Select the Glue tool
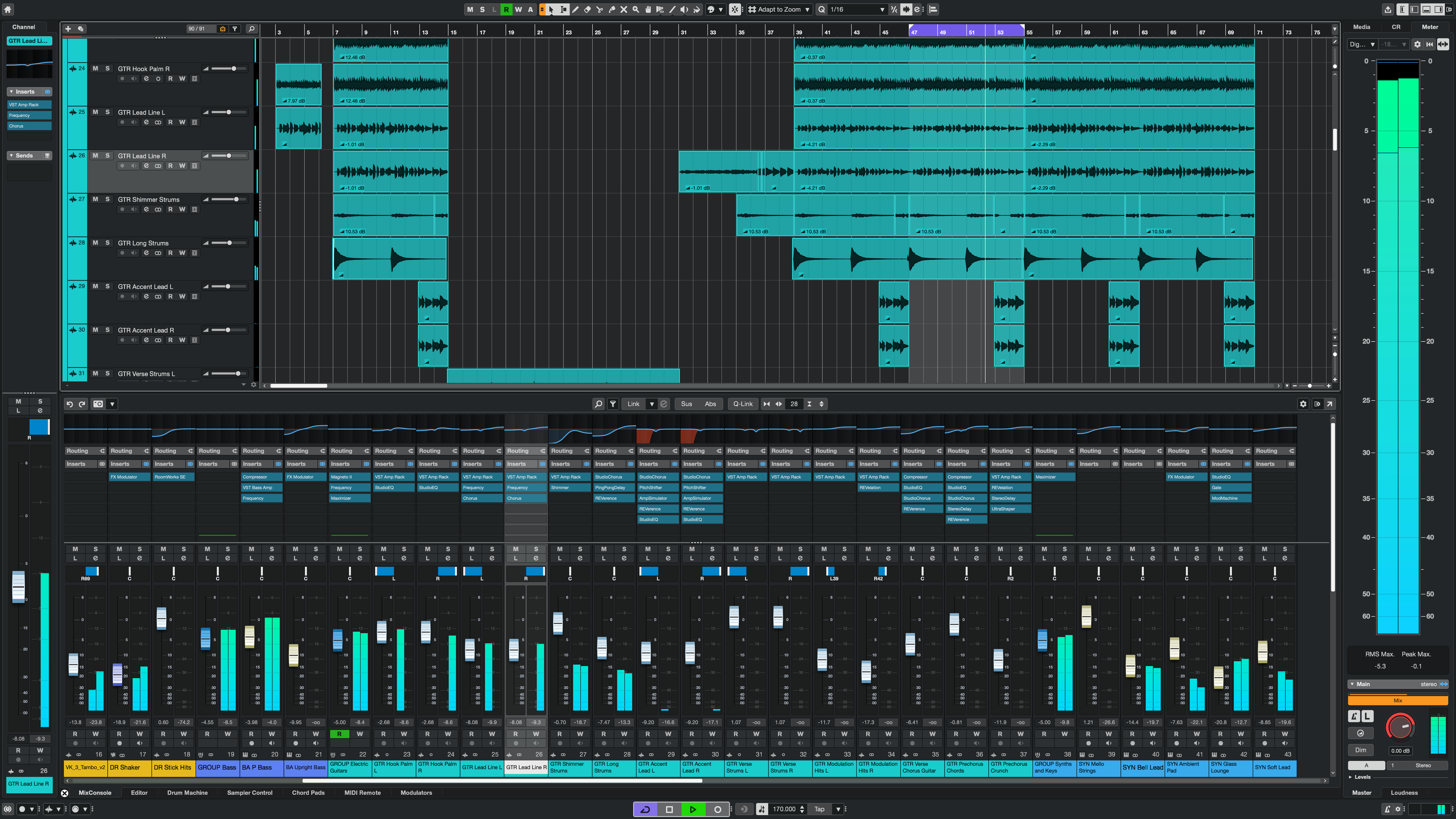This screenshot has width=1456, height=819. click(612, 9)
